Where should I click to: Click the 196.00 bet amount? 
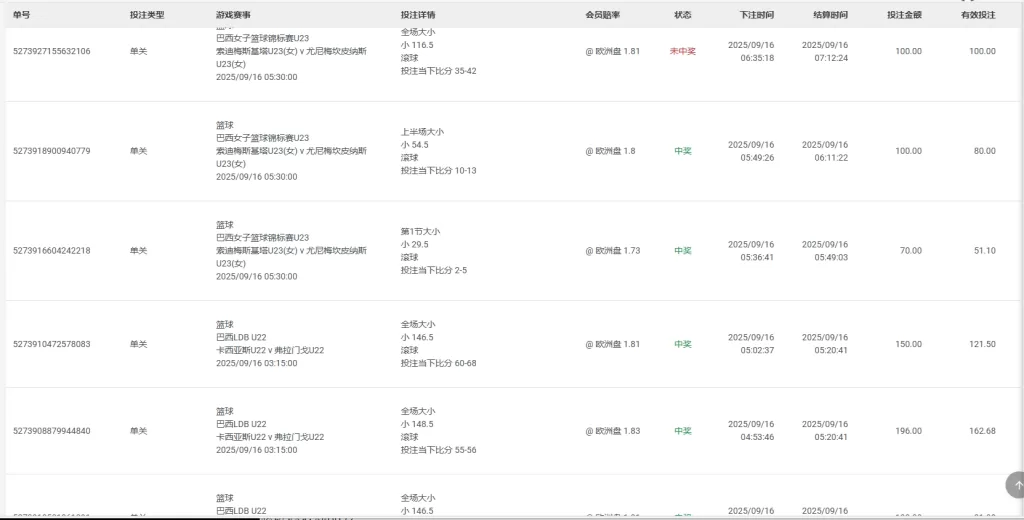point(909,431)
